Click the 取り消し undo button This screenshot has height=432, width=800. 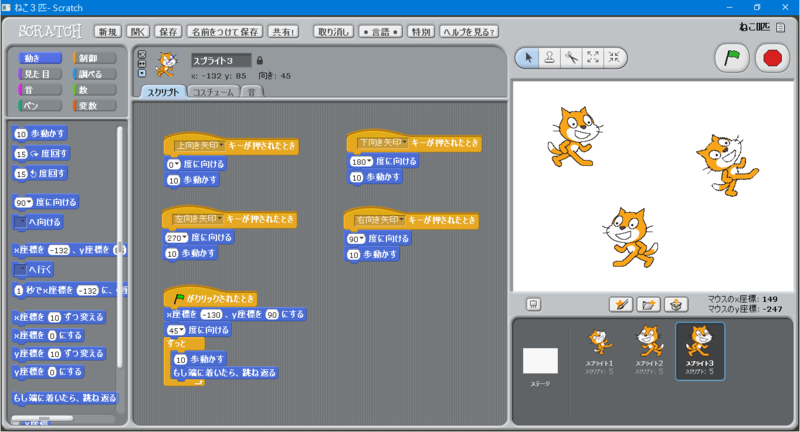click(x=334, y=32)
